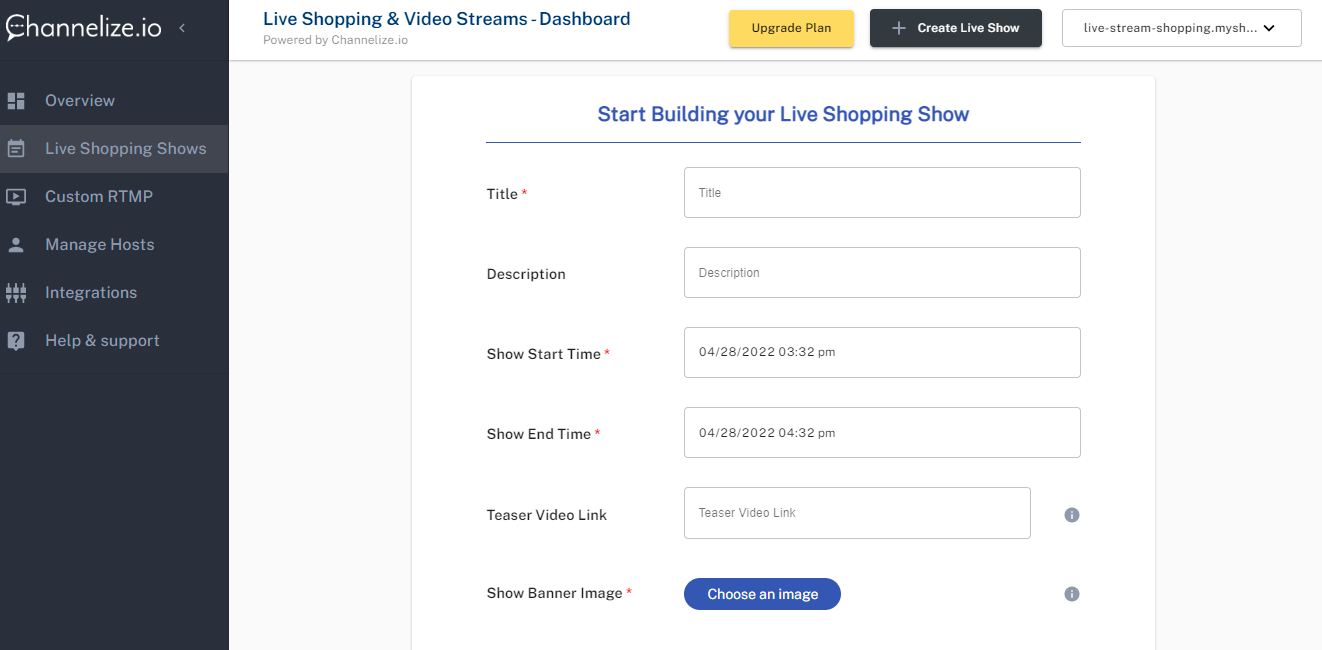Click the plus icon in Create Live Show
1322x650 pixels.
(899, 28)
